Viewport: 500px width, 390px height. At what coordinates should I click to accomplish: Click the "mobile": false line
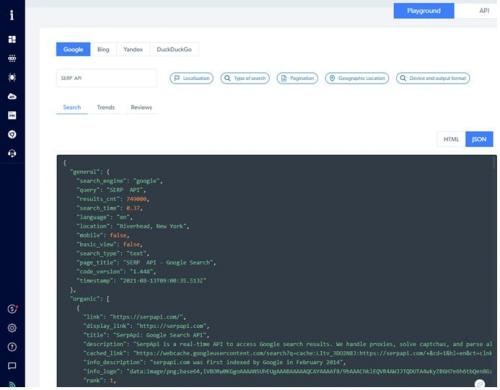[x=103, y=235]
